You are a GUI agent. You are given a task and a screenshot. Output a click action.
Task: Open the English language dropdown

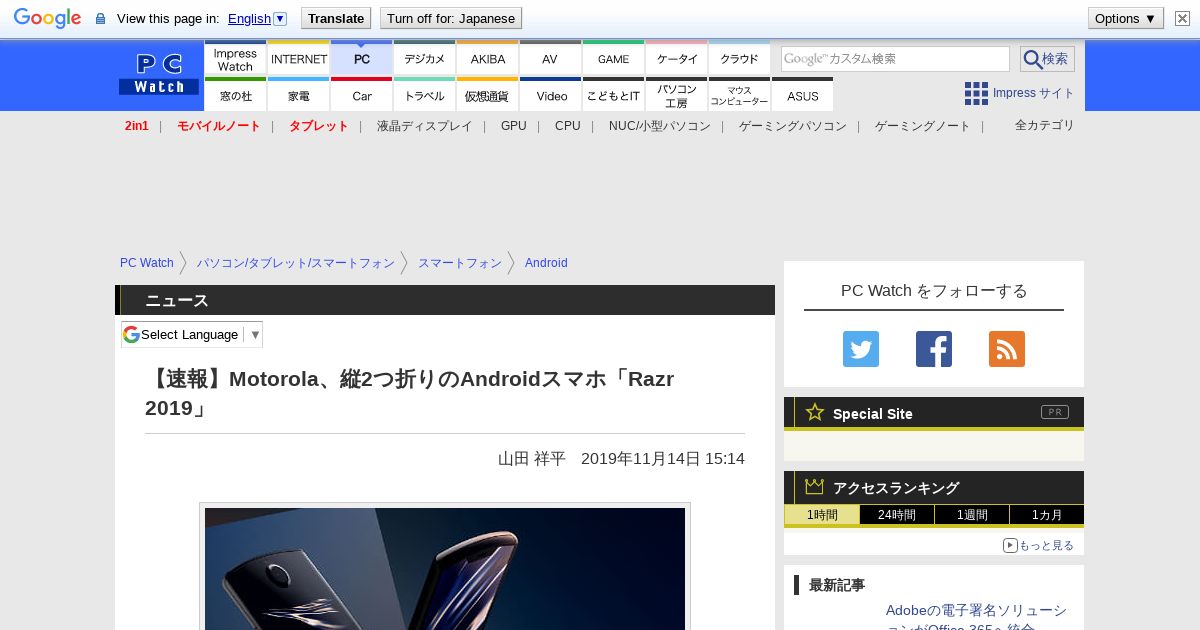[x=257, y=18]
